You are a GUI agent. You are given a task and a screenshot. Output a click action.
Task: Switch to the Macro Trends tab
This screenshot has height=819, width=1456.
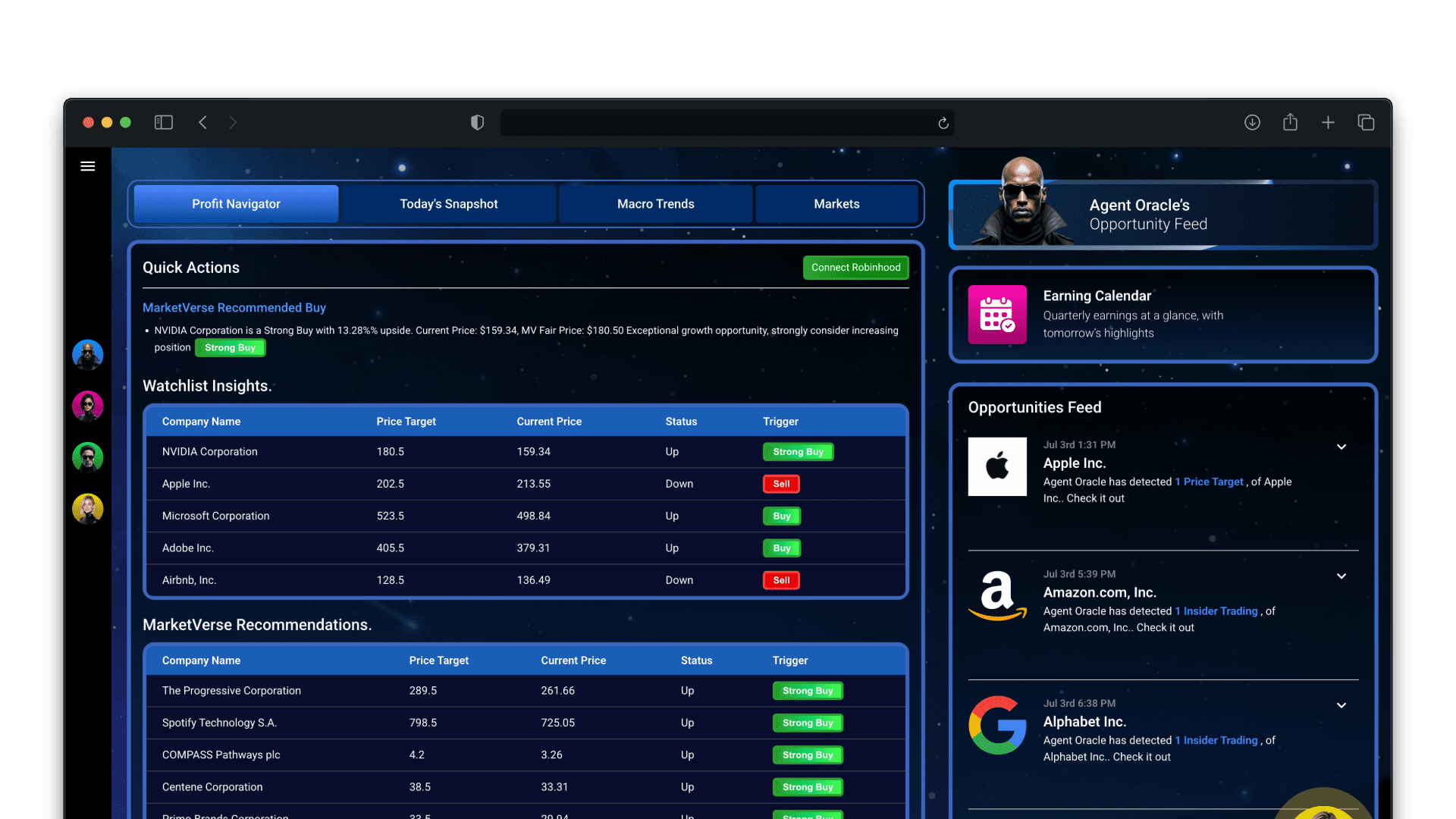point(656,204)
